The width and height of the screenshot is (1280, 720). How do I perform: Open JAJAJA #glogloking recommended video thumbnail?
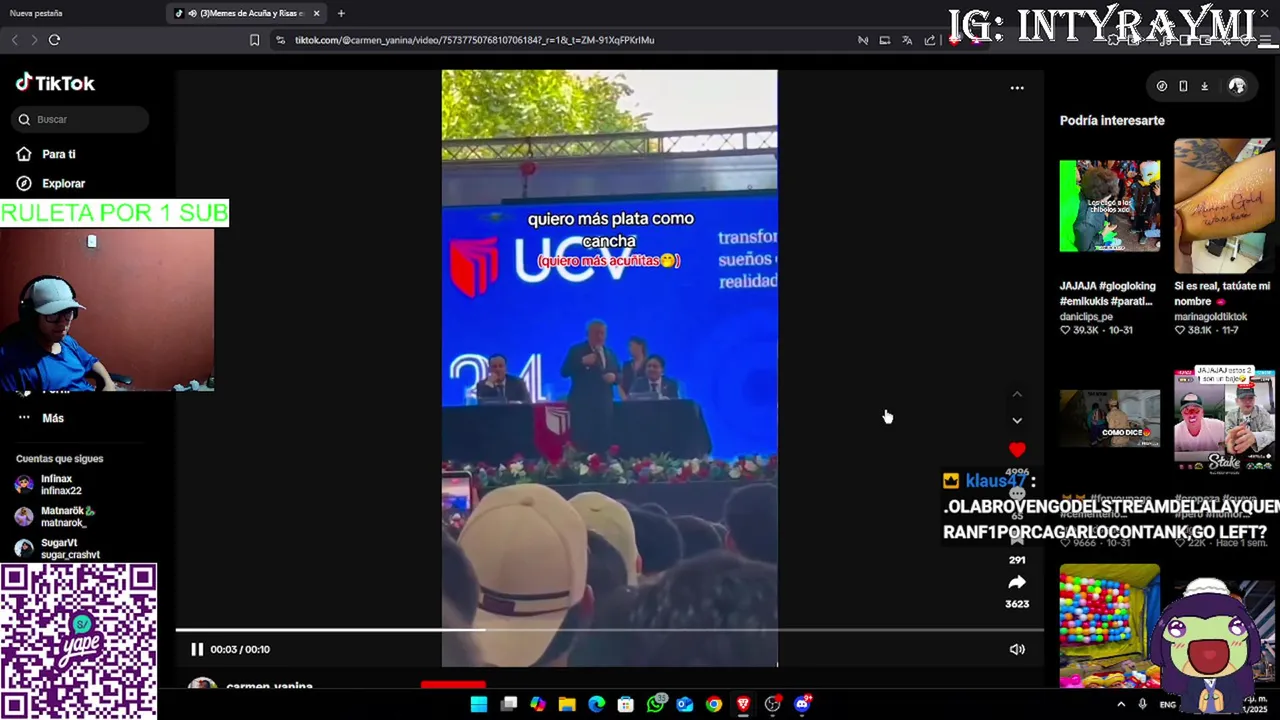pyautogui.click(x=1110, y=206)
